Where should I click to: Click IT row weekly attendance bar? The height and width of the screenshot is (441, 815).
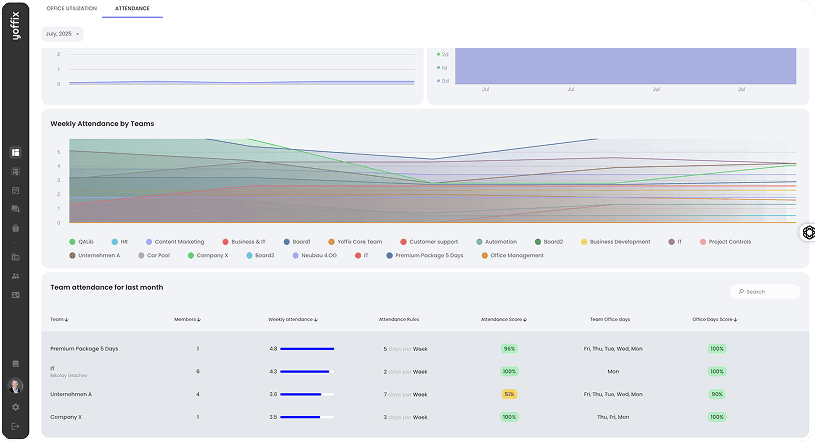(x=307, y=372)
